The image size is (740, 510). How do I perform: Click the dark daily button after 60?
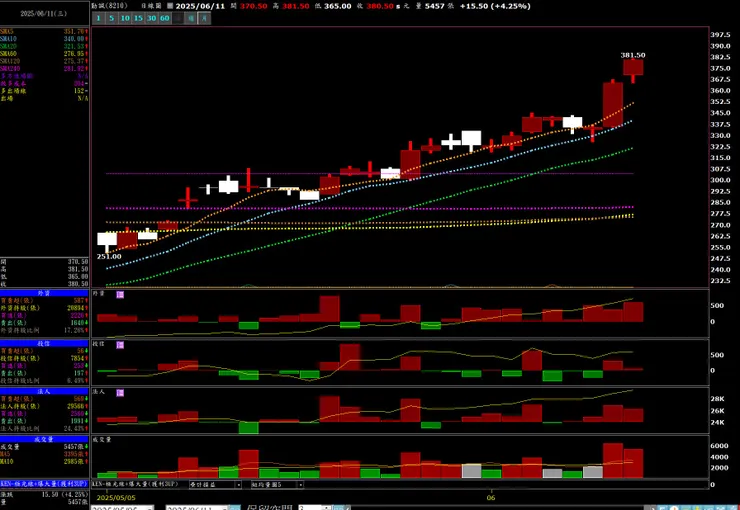pyautogui.click(x=177, y=18)
